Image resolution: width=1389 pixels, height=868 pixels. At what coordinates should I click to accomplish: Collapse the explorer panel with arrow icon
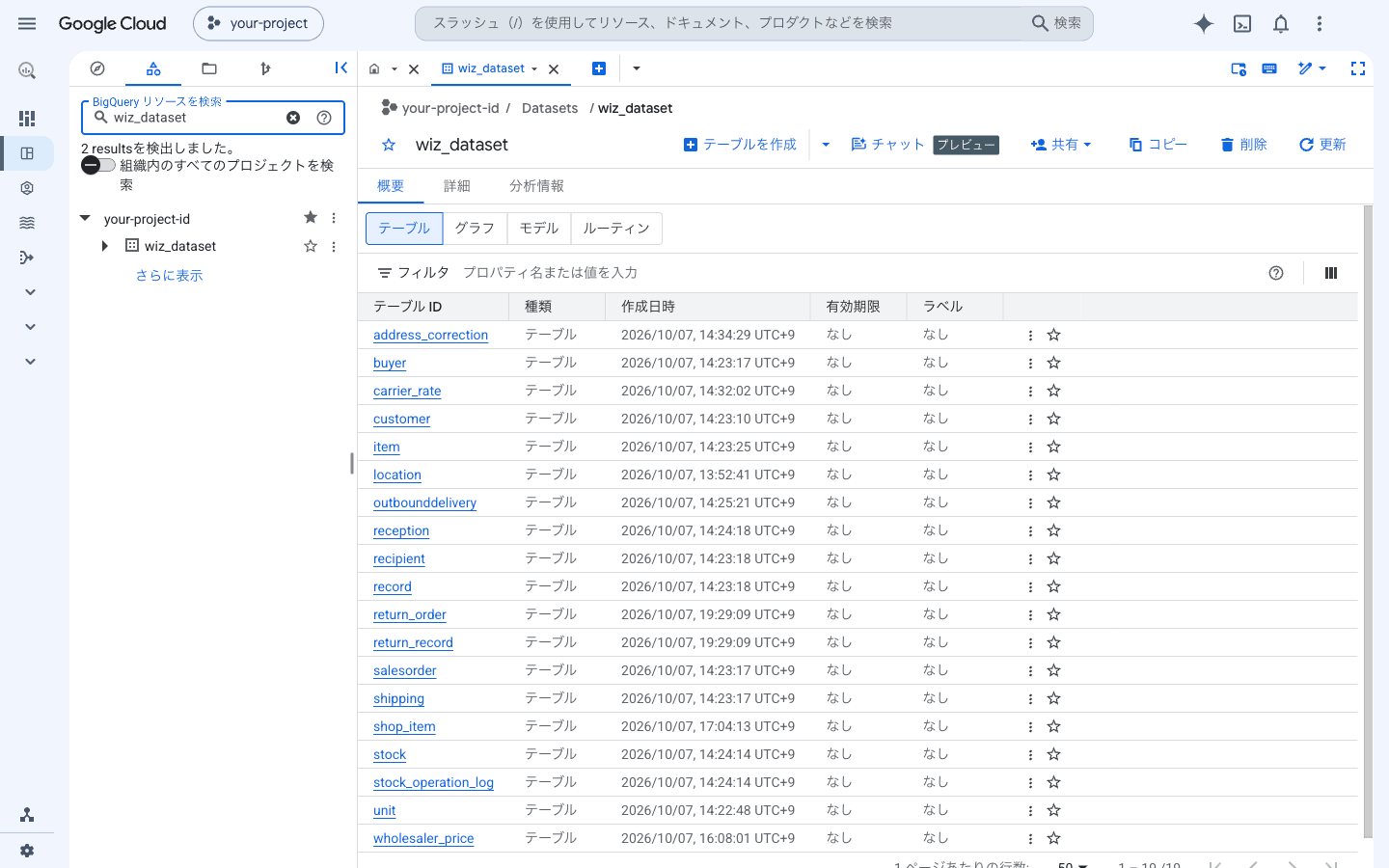coord(340,68)
